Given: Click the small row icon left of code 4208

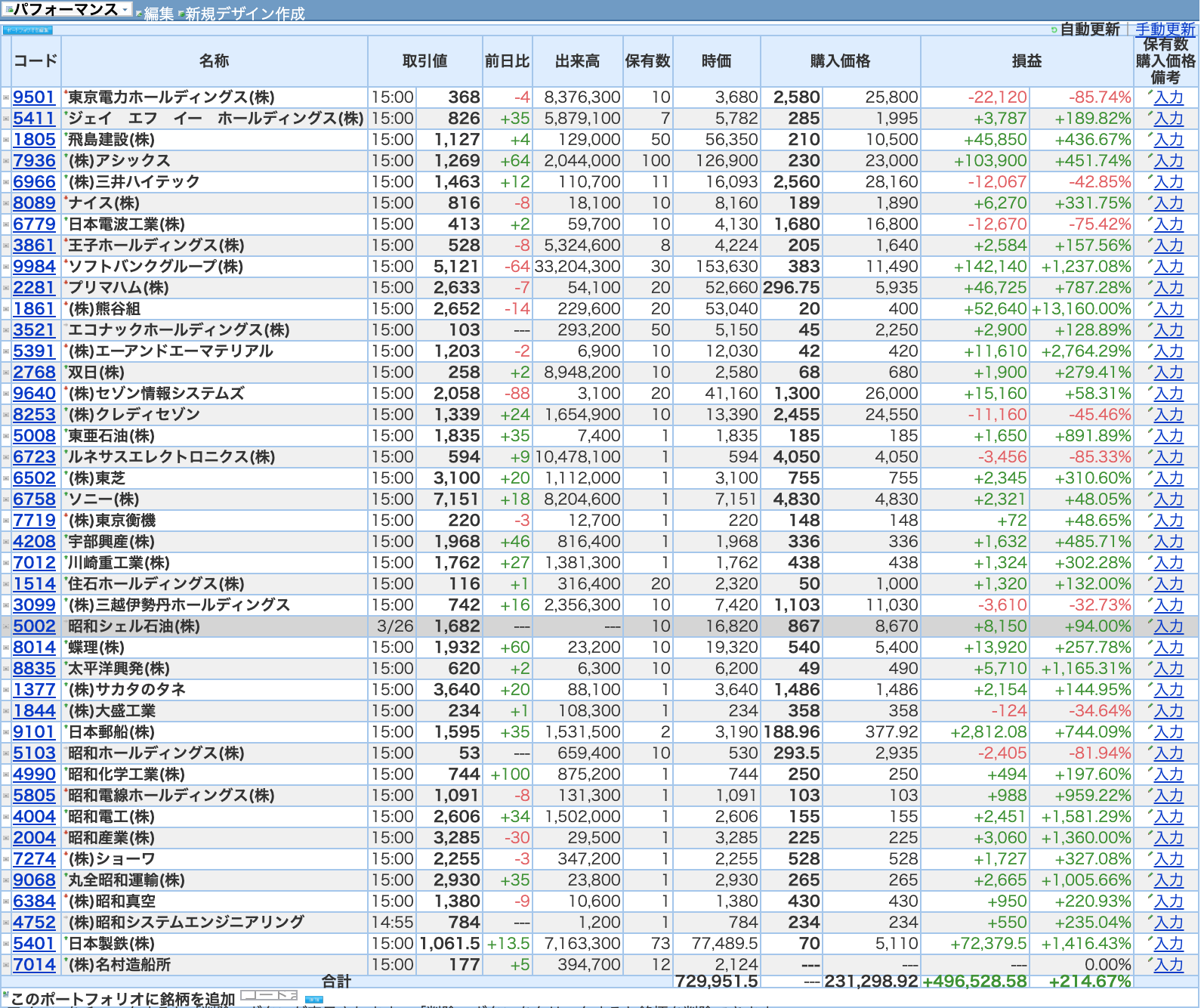Looking at the screenshot, I should click(6, 542).
